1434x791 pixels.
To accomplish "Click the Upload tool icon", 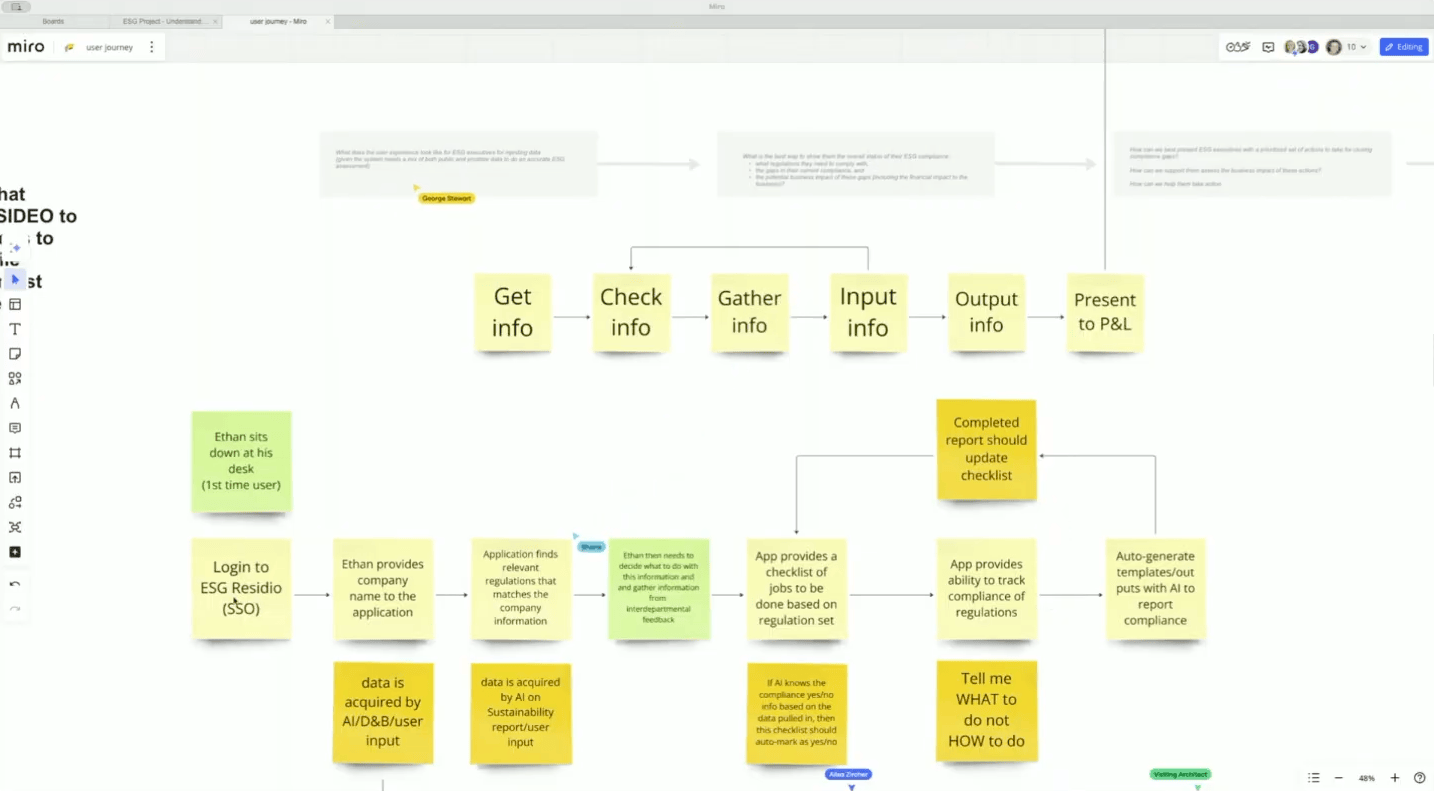I will click(15, 478).
